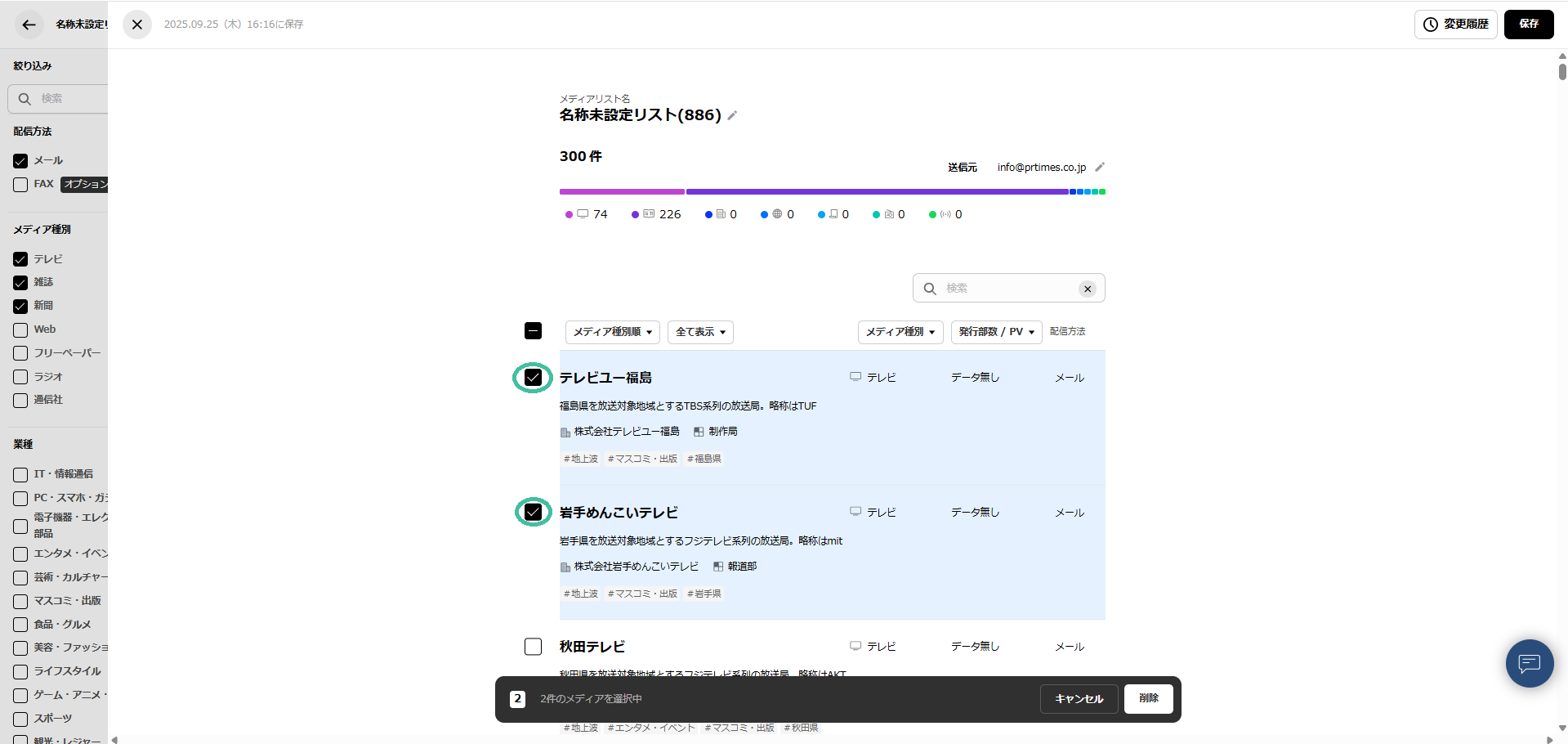Image resolution: width=1568 pixels, height=744 pixels.
Task: Open the chat support bubble
Action: (1529, 663)
